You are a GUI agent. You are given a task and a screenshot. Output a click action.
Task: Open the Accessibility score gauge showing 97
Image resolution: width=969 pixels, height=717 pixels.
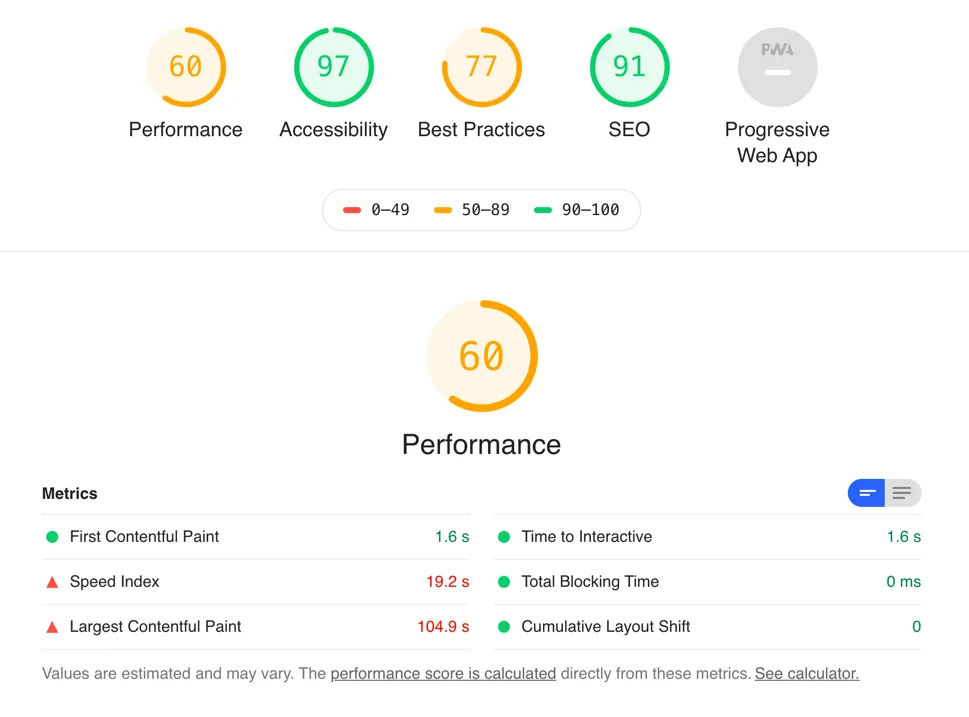(333, 67)
